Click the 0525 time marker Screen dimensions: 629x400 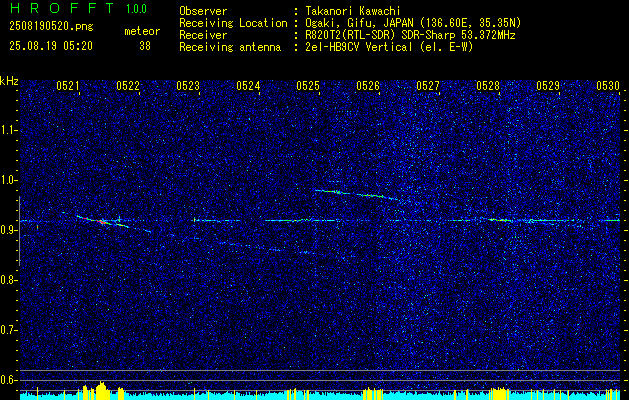point(308,86)
